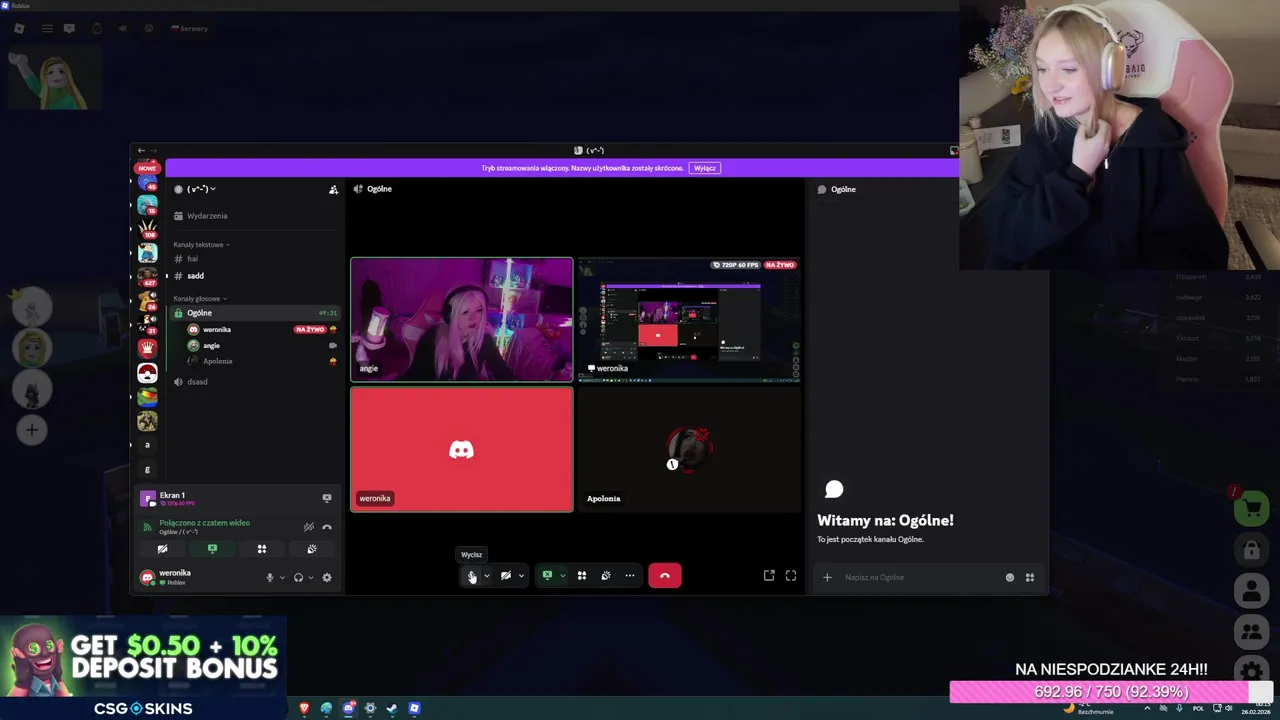Pop out the call window
This screenshot has width=1280, height=720.
[x=769, y=576]
